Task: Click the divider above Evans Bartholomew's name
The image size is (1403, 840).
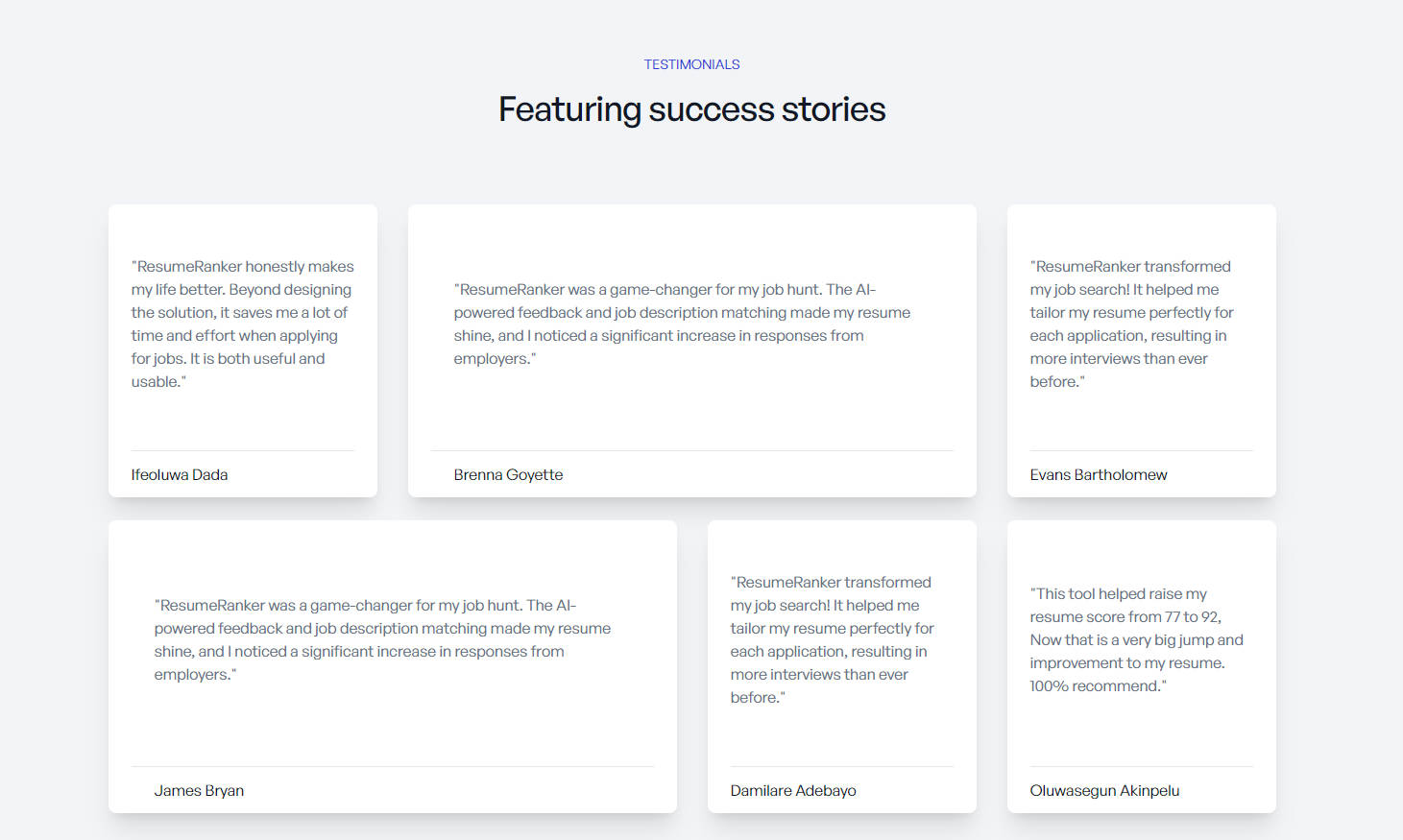Action: pos(1141,450)
